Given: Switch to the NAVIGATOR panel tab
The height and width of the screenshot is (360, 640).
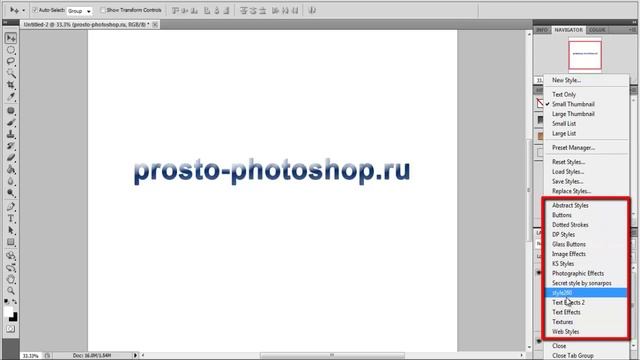Looking at the screenshot, I should [568, 30].
